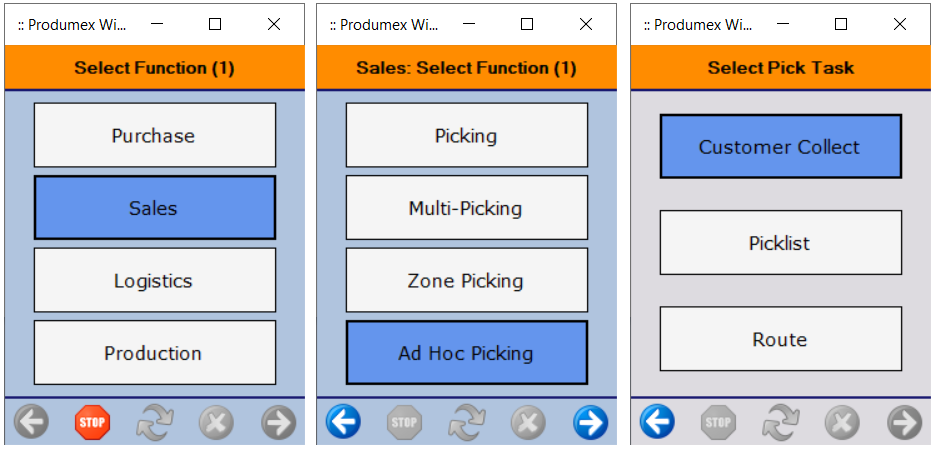Click grey forward arrow in Select Pick Task window
Image resolution: width=940 pixels, height=450 pixels.
point(904,423)
